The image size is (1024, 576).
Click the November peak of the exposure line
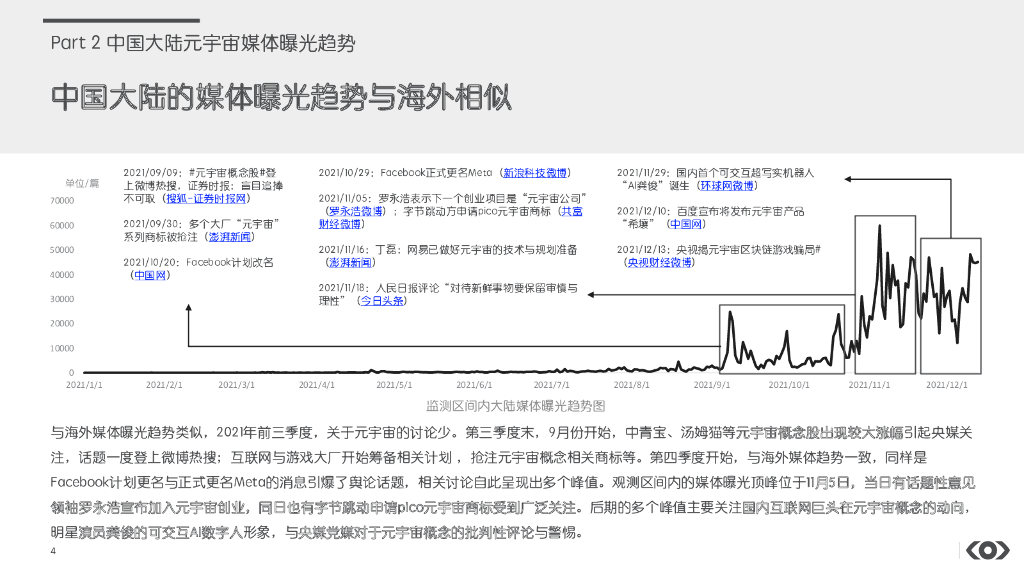(880, 226)
